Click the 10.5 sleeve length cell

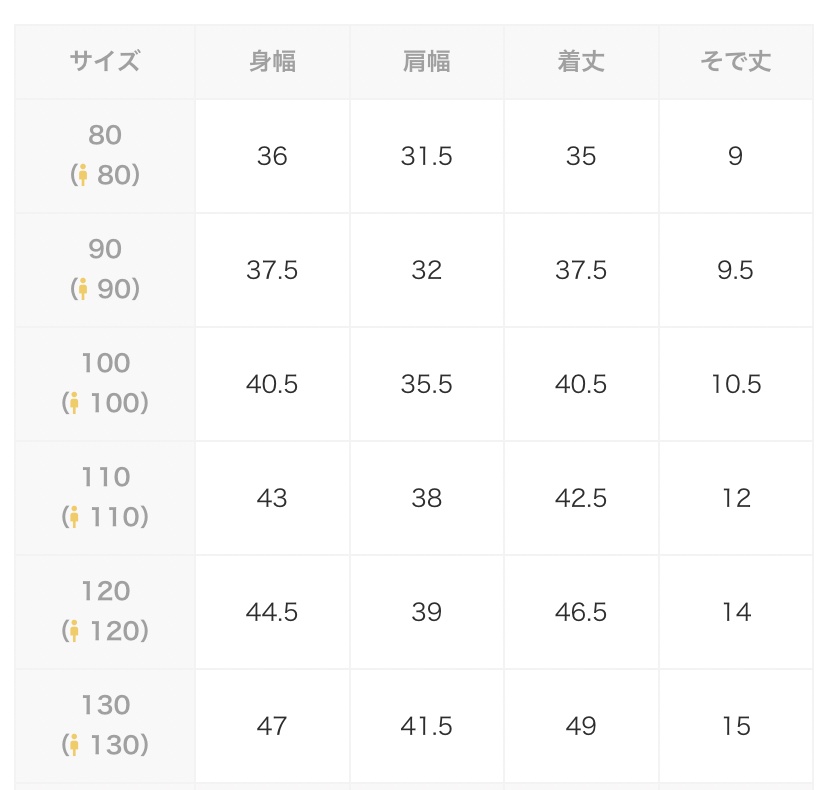(x=736, y=384)
